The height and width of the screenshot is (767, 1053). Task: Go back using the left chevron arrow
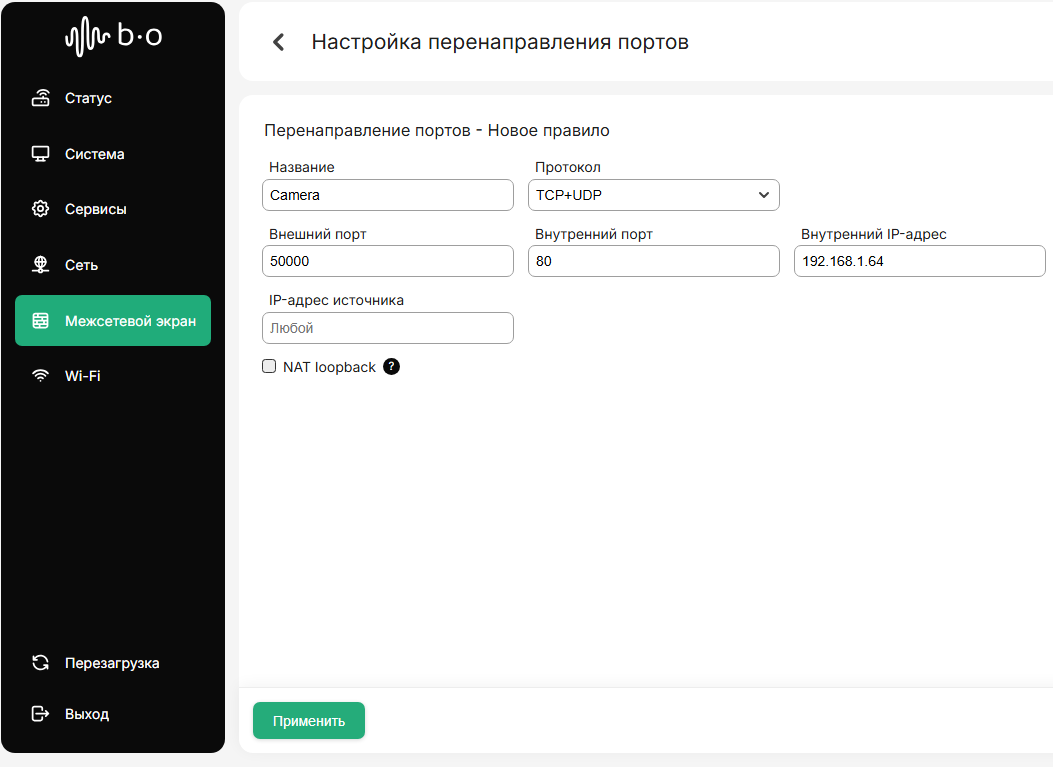coord(279,42)
